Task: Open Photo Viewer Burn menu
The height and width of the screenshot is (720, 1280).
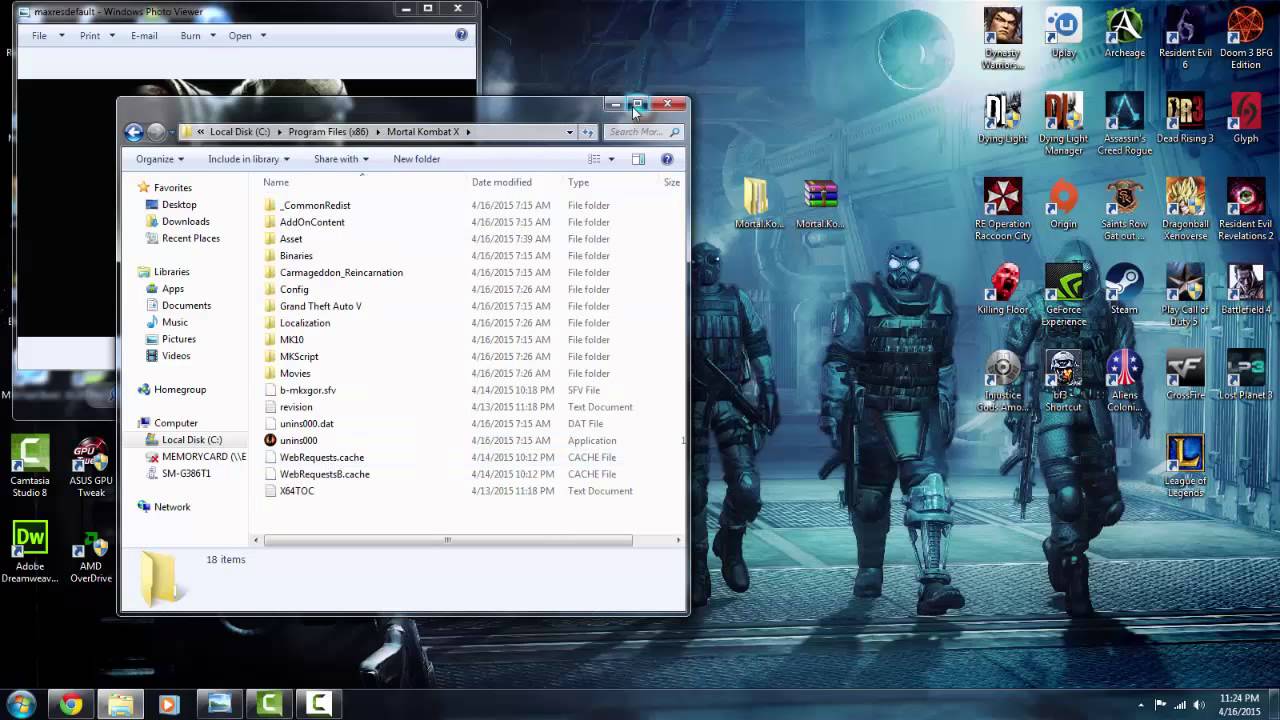Action: coord(190,35)
